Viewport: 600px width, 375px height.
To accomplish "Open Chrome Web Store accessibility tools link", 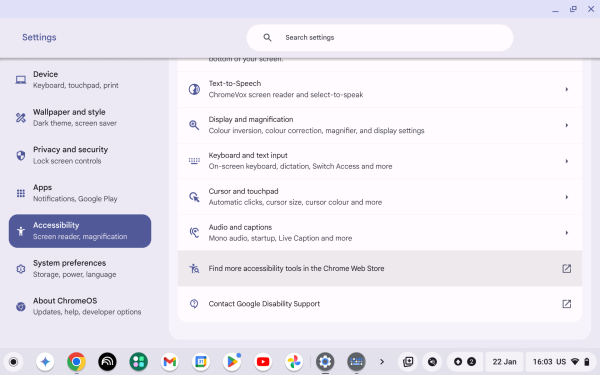I will pyautogui.click(x=380, y=269).
